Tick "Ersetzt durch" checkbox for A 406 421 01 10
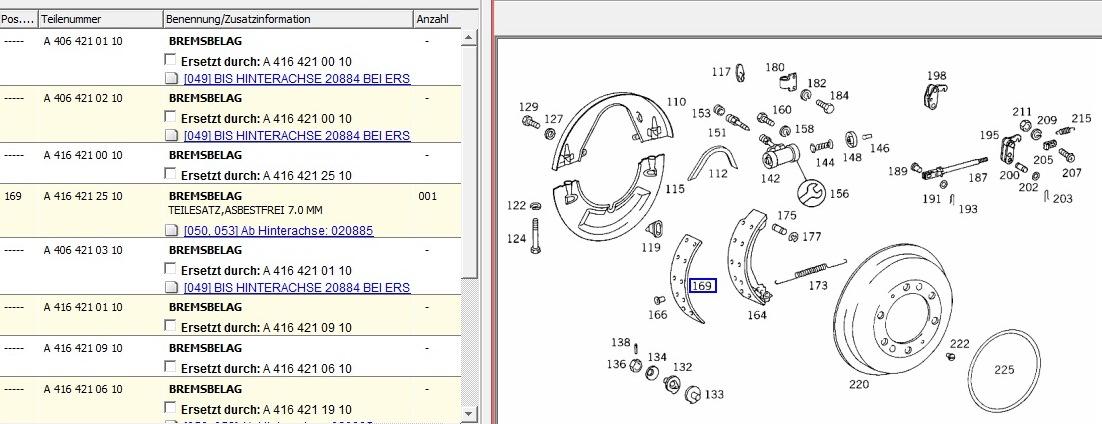 tap(170, 61)
